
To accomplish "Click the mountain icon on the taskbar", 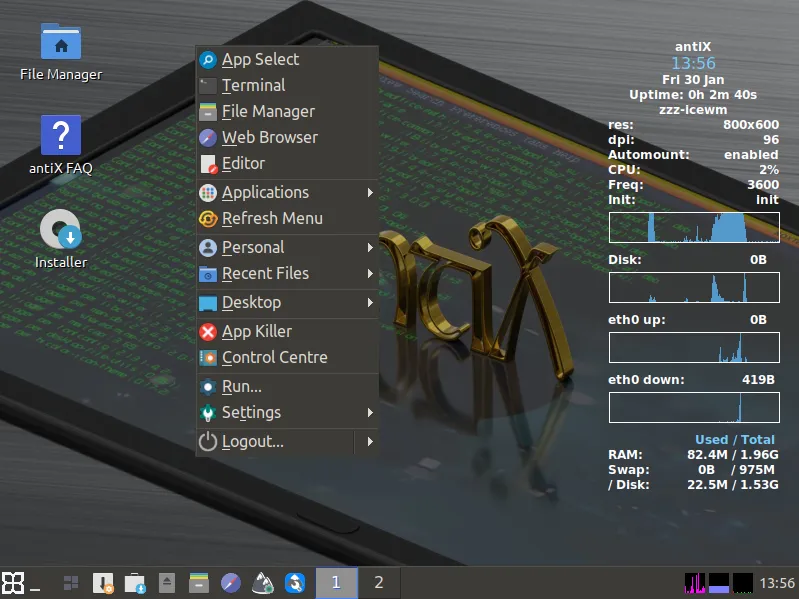I will click(x=263, y=583).
